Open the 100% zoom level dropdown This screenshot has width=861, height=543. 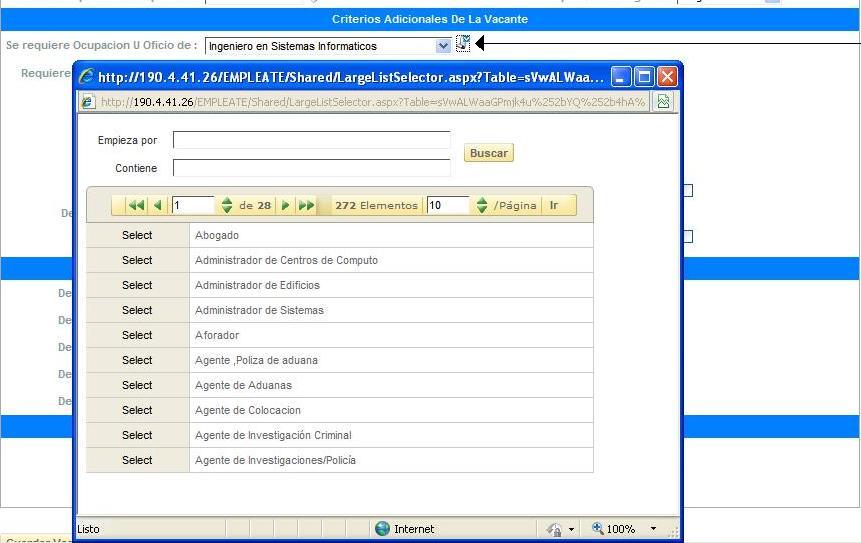(653, 529)
